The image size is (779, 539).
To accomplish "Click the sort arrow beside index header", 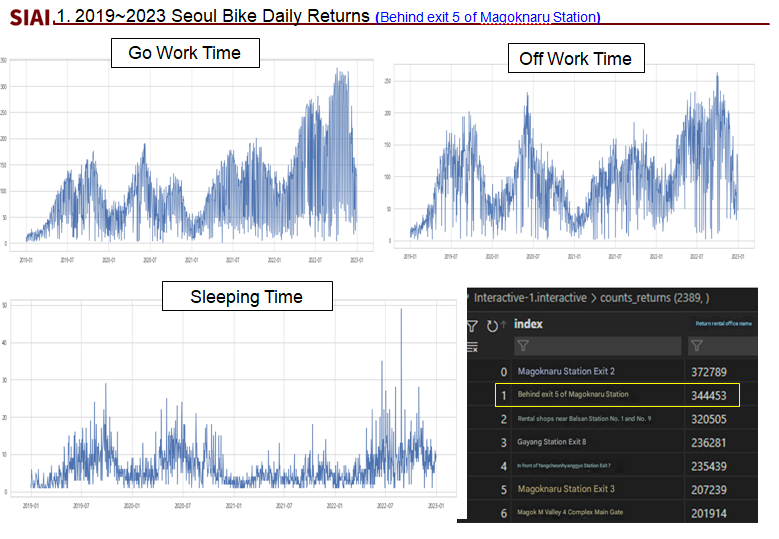I will [x=504, y=326].
